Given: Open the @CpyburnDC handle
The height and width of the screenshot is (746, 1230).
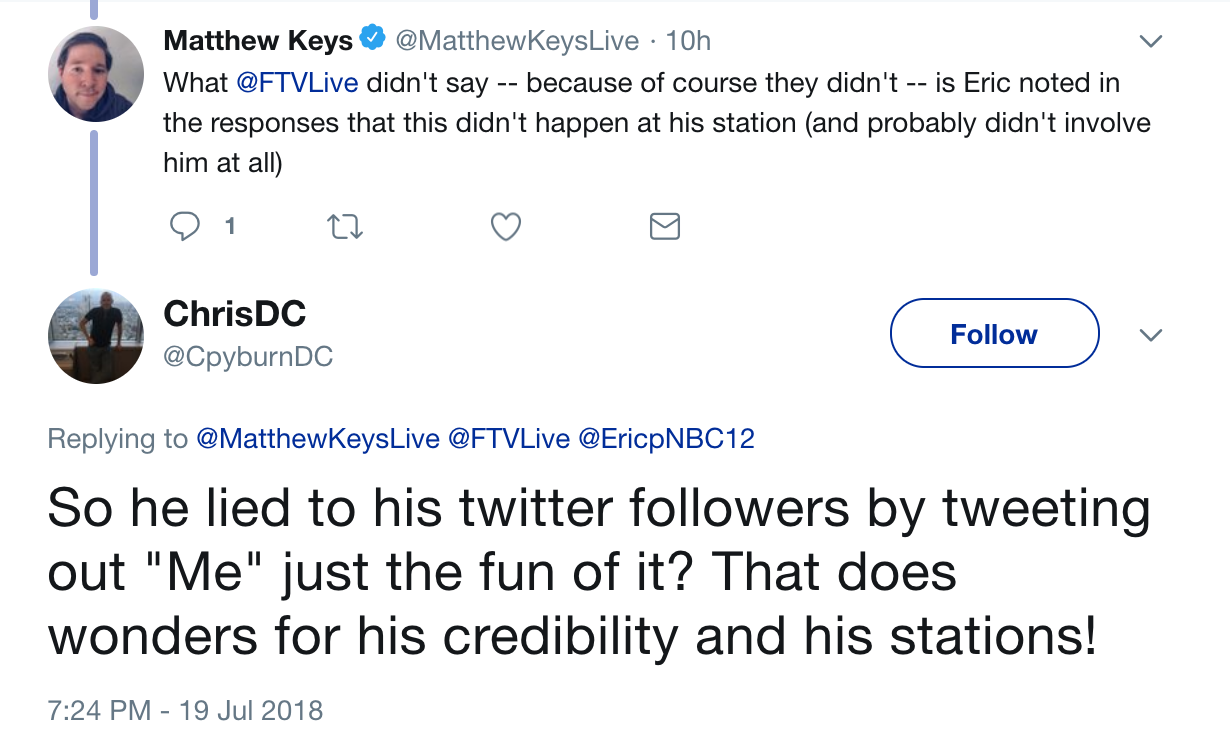Looking at the screenshot, I should pos(247,355).
